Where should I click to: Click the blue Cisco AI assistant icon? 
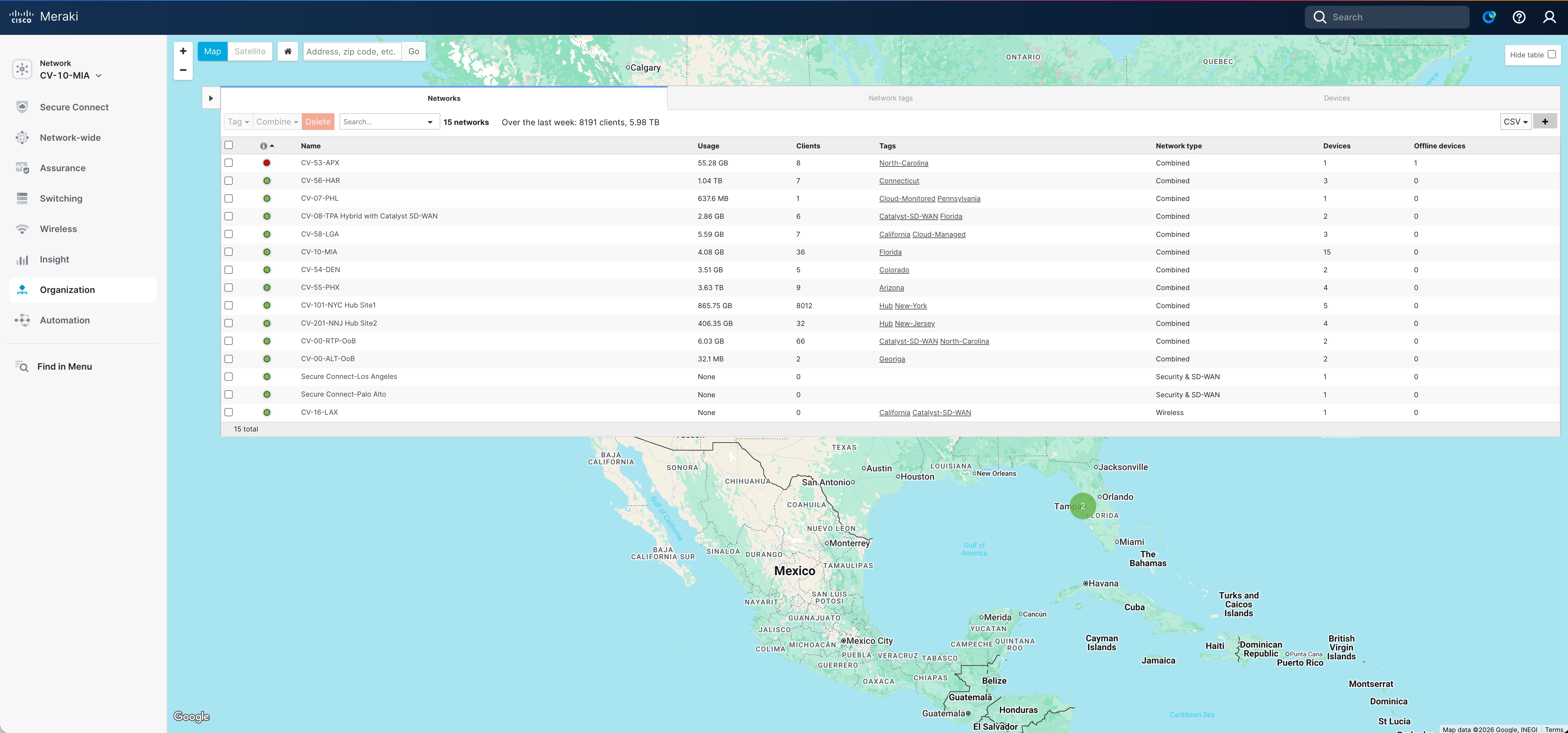pyautogui.click(x=1489, y=17)
